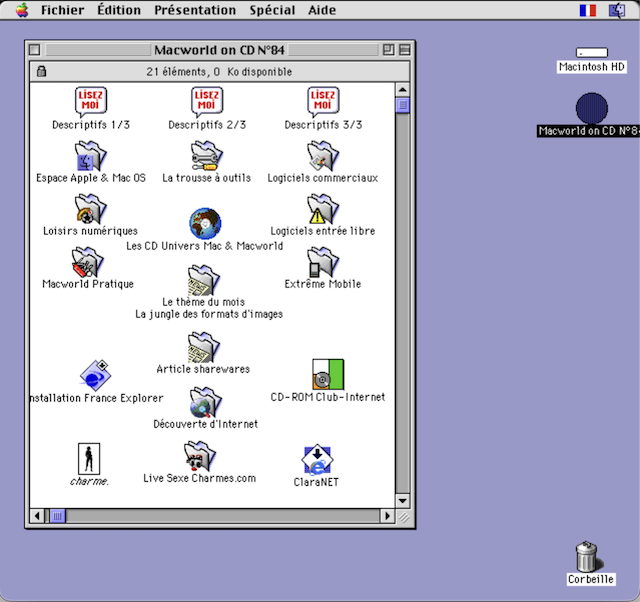Select the Macworld Pratique folder
640x602 pixels.
tap(88, 262)
